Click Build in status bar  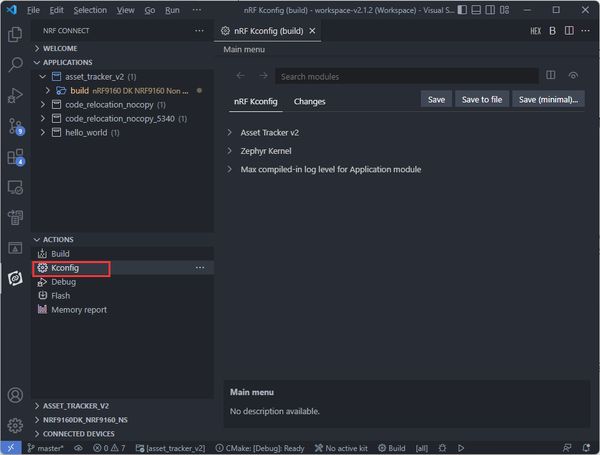[x=392, y=448]
